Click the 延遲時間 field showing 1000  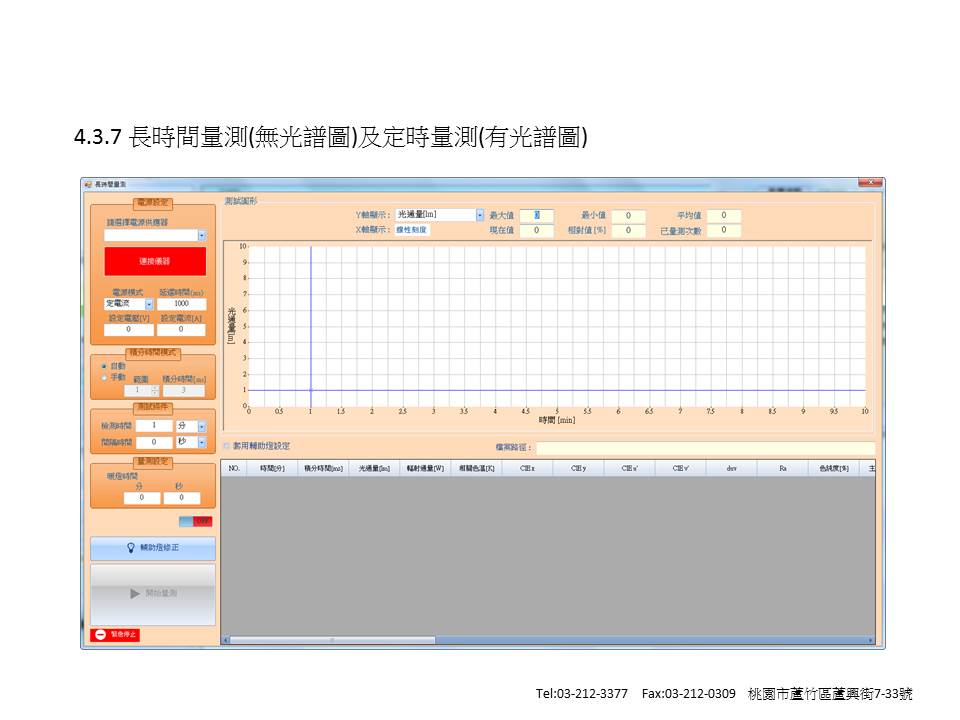click(181, 303)
